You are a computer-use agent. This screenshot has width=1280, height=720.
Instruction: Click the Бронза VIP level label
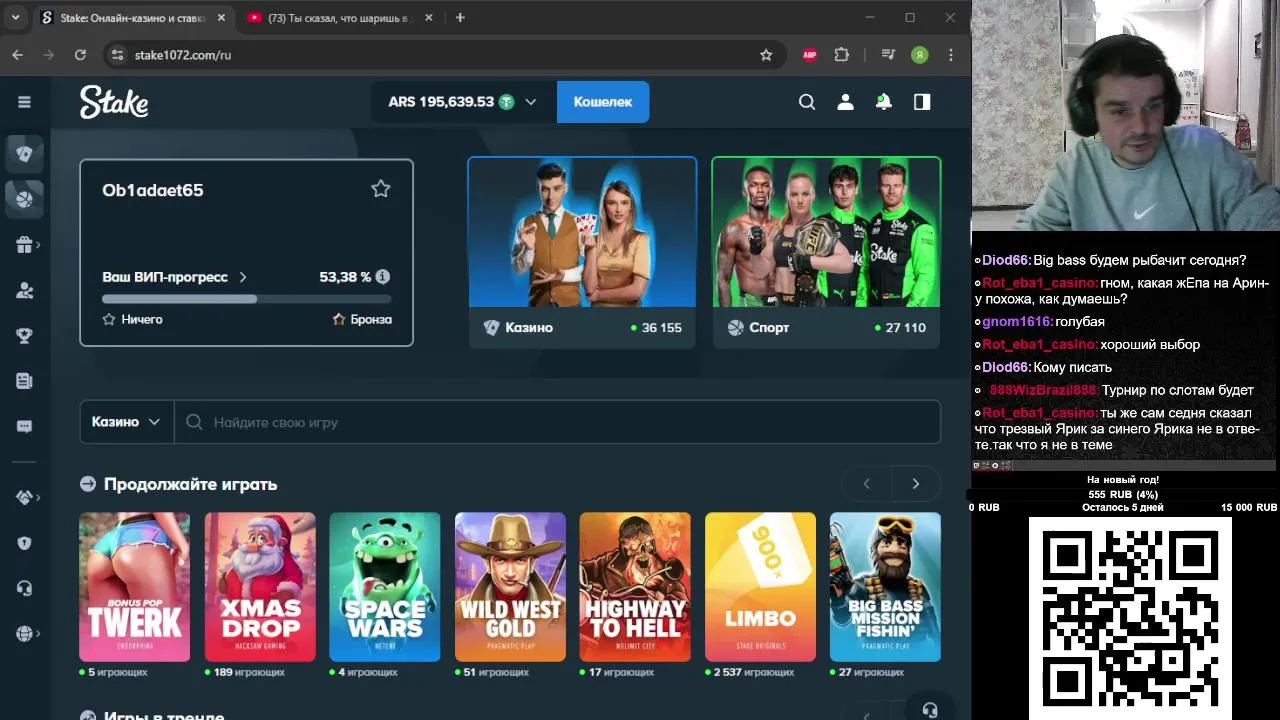(x=371, y=319)
